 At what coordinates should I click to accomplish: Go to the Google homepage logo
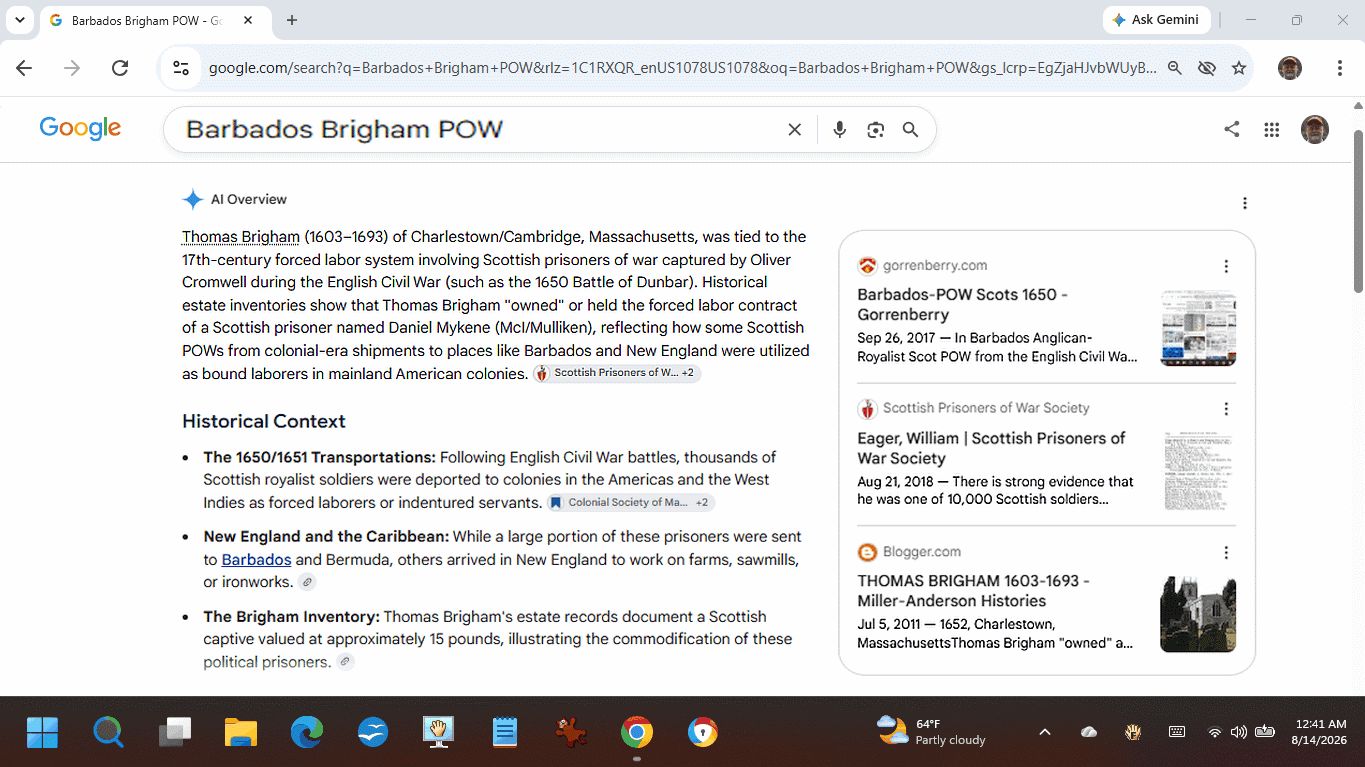[80, 129]
